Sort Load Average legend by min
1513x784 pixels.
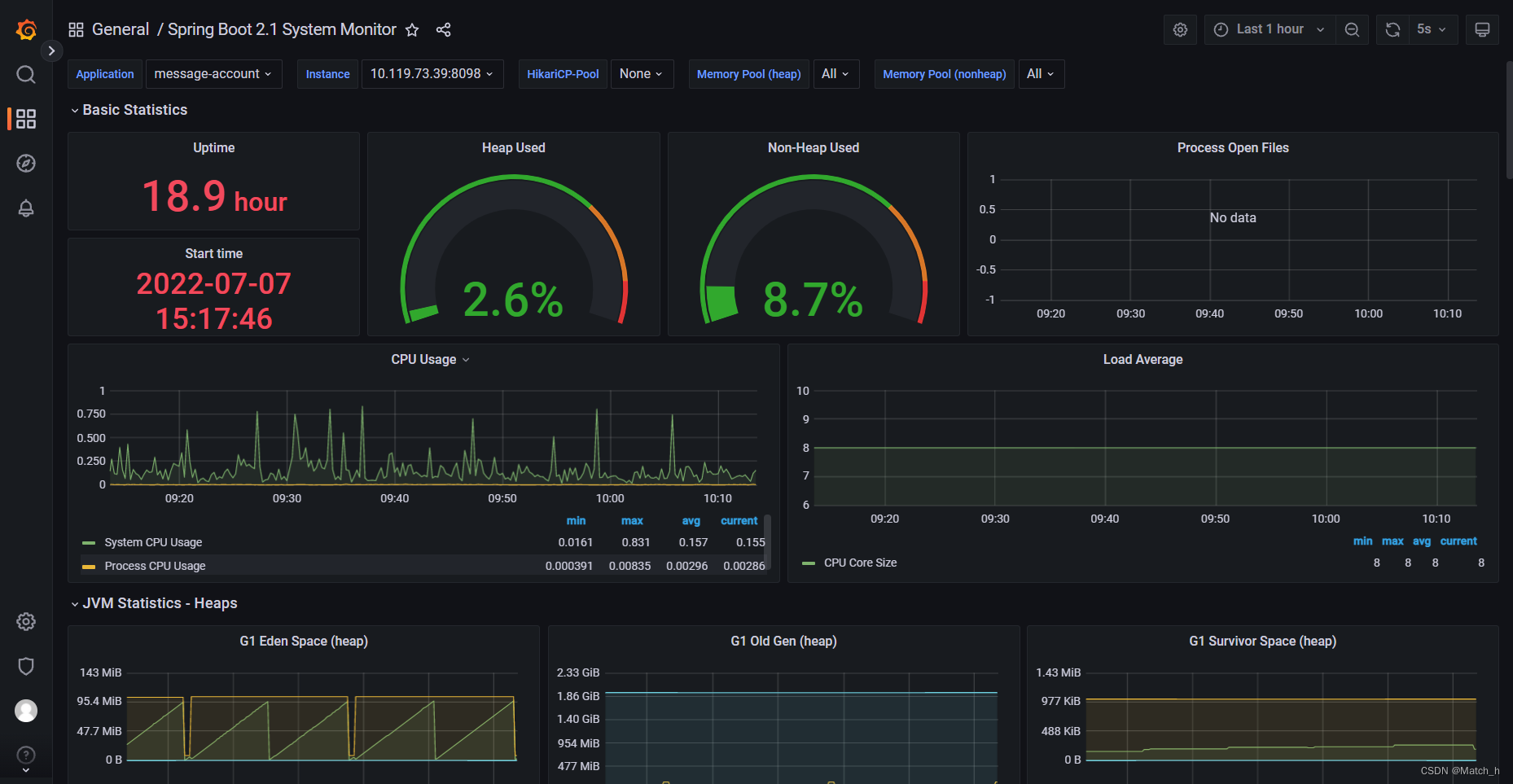click(1362, 541)
